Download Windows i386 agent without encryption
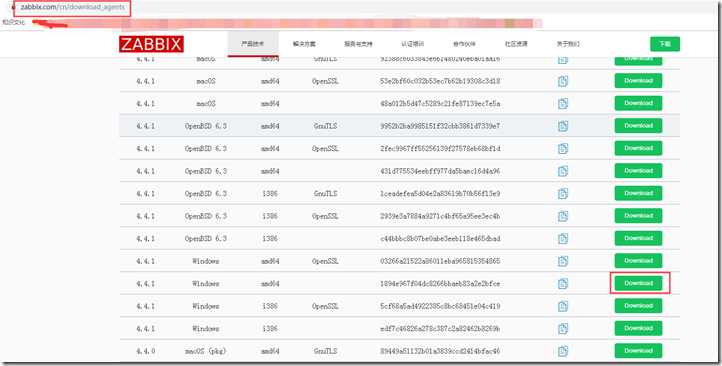This screenshot has width=722, height=366. point(638,328)
